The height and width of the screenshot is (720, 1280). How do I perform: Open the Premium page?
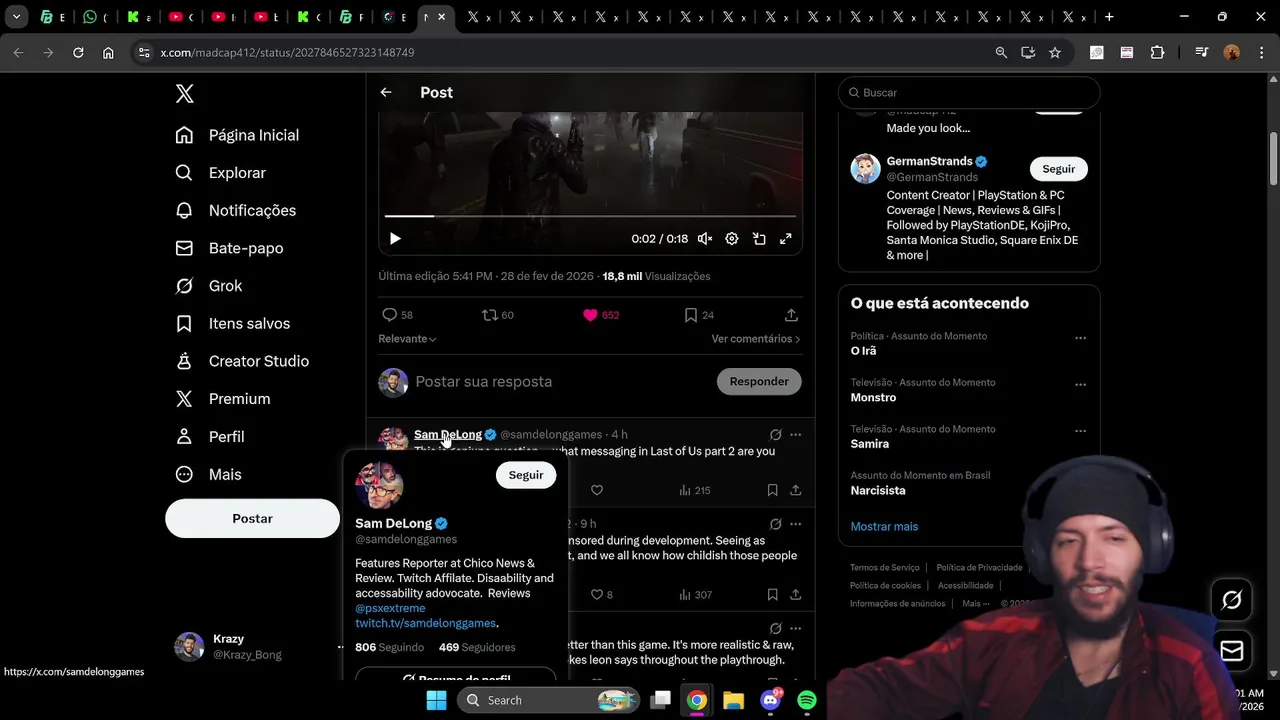pyautogui.click(x=223, y=399)
